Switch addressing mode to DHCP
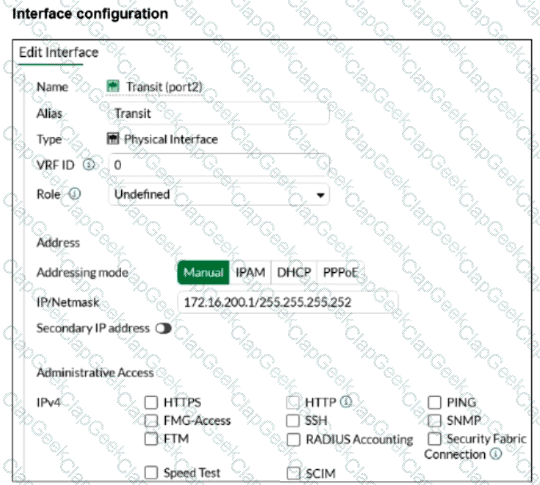The width and height of the screenshot is (540, 485). [294, 272]
